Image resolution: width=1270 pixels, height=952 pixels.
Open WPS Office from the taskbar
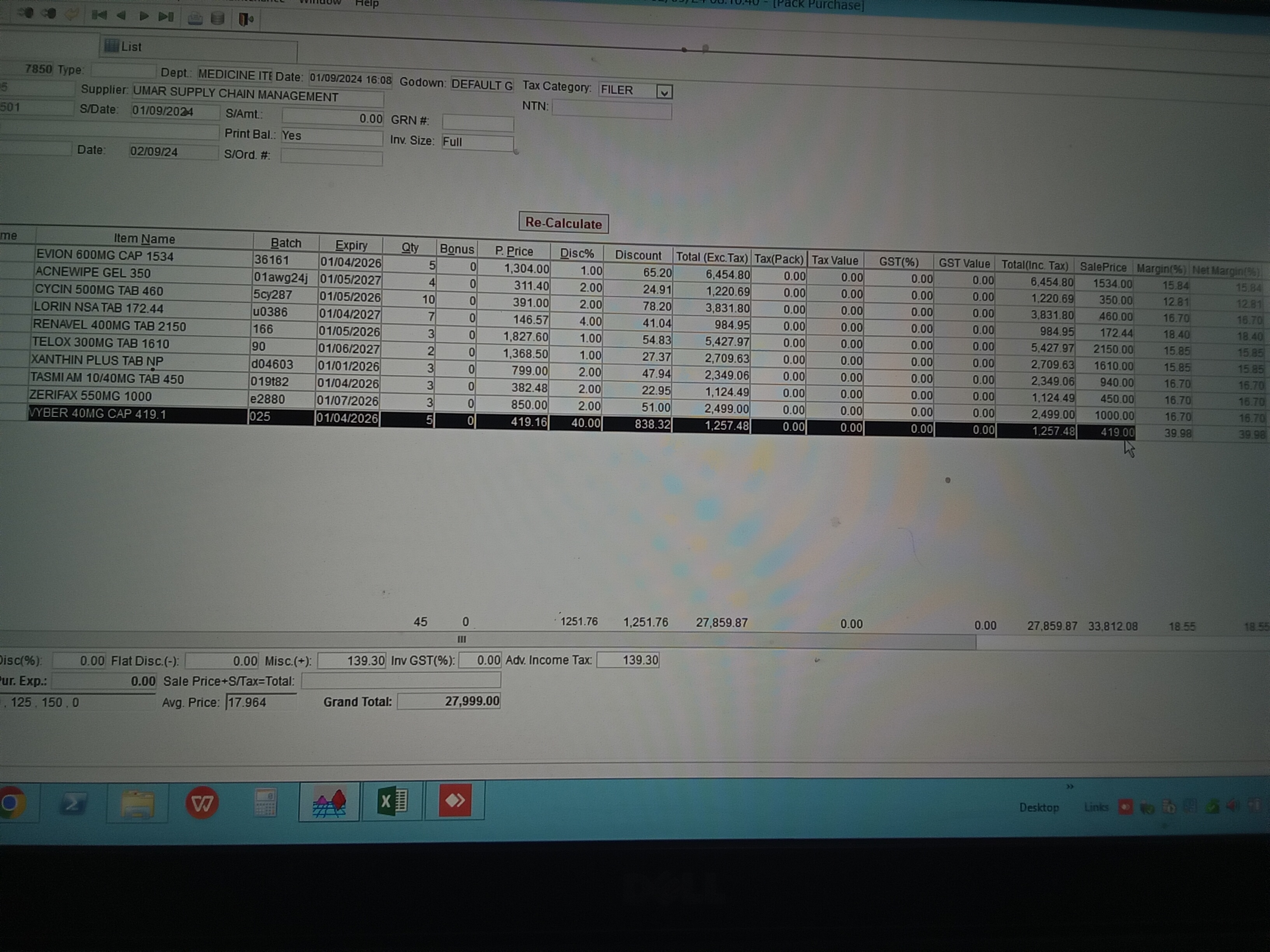click(202, 802)
